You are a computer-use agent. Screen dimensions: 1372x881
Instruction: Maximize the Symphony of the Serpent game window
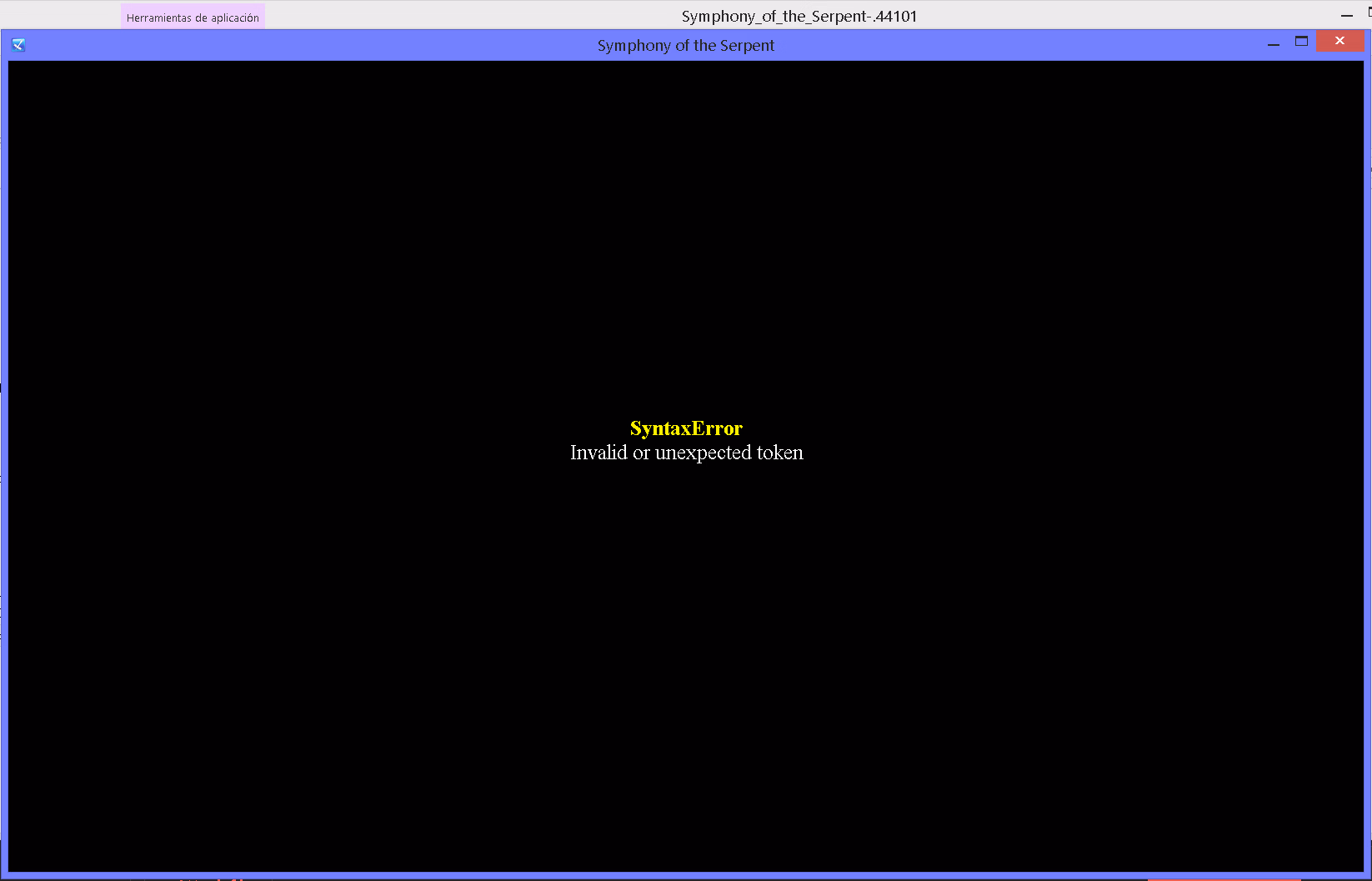click(x=1301, y=42)
